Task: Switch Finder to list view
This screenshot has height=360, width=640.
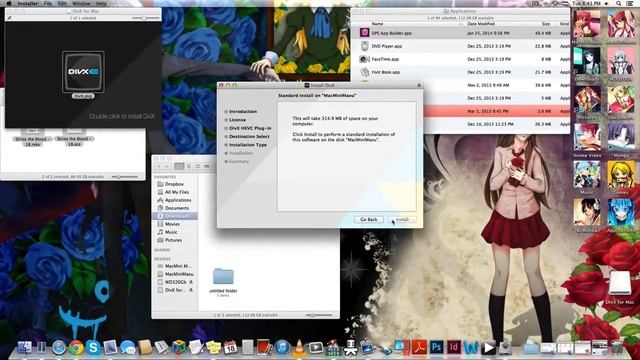Action: (x=189, y=166)
